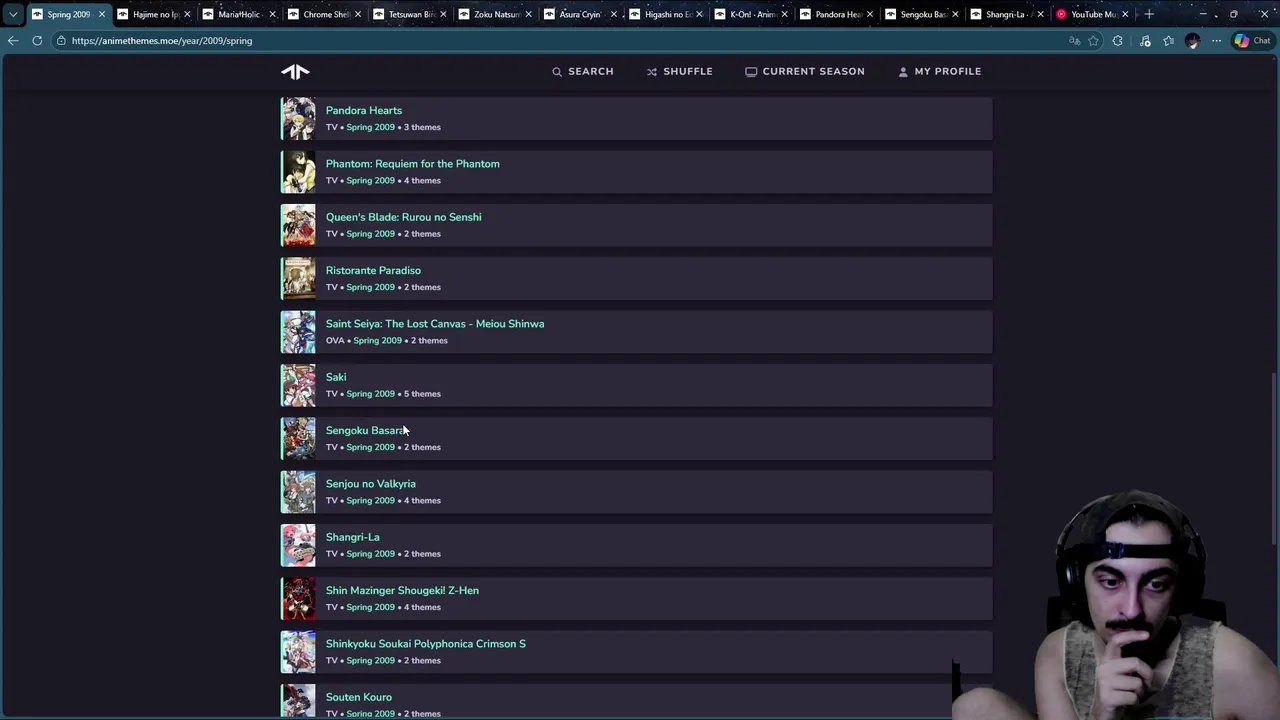This screenshot has width=1280, height=720.
Task: Open browser extensions menu
Action: point(1118,41)
